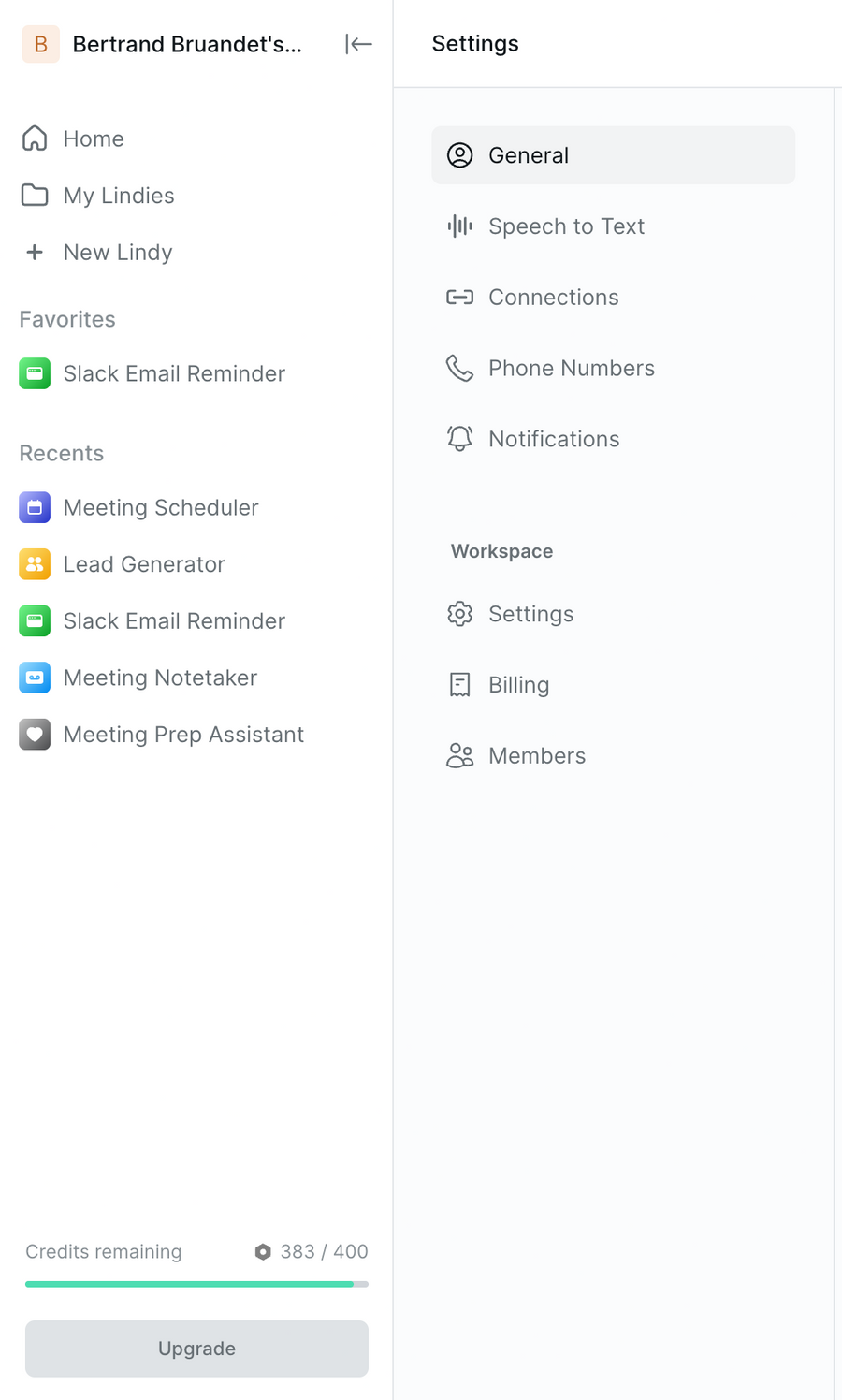
Task: Click the My Lindies folder icon
Action: click(x=35, y=195)
